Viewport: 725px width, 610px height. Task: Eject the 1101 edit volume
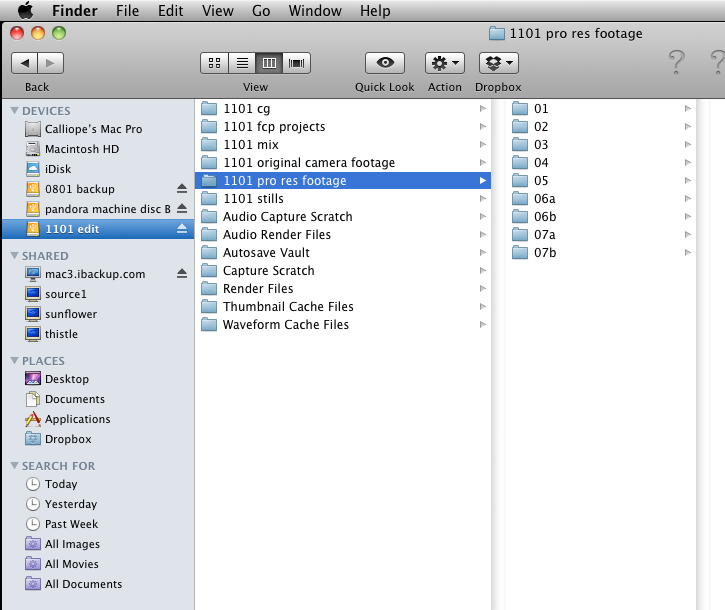click(182, 229)
